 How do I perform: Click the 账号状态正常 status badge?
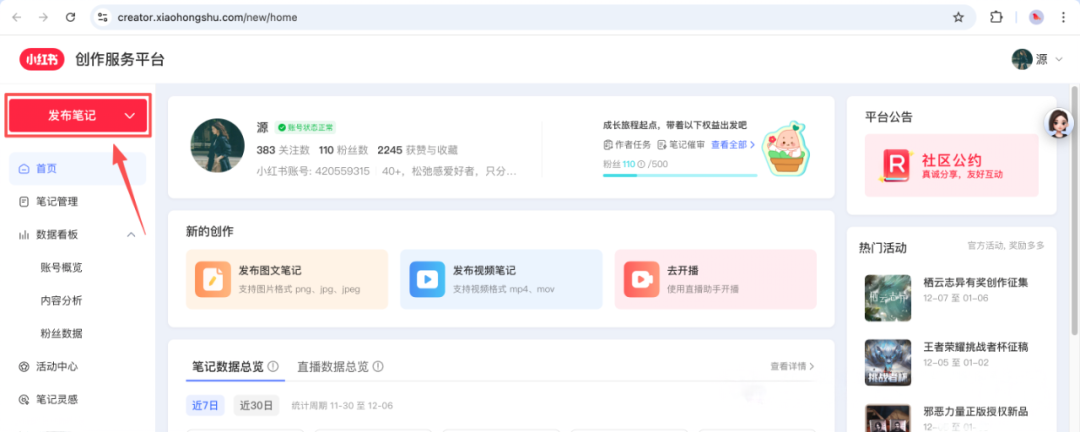pos(305,127)
